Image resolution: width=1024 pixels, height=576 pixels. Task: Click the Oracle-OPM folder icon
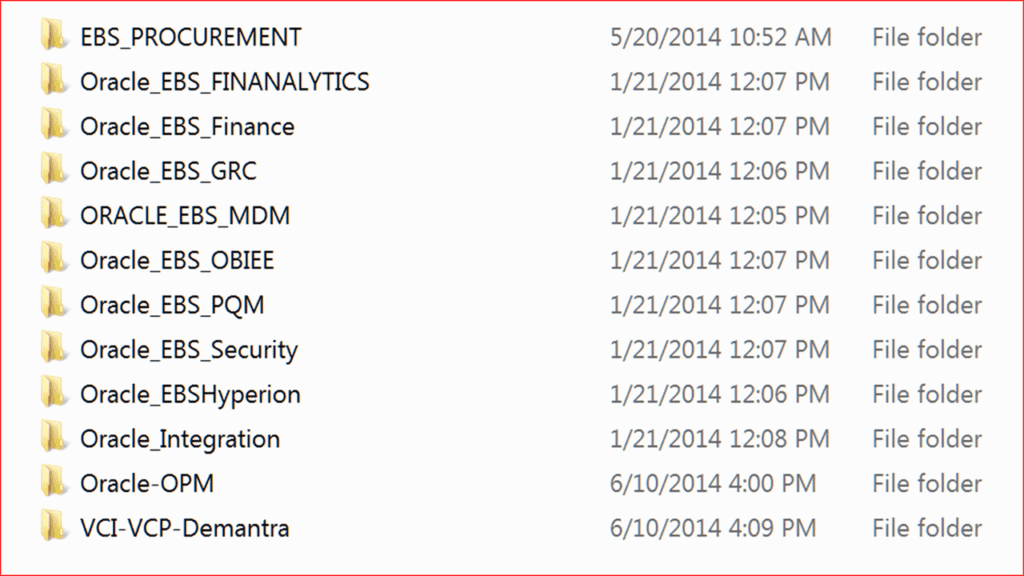[53, 483]
